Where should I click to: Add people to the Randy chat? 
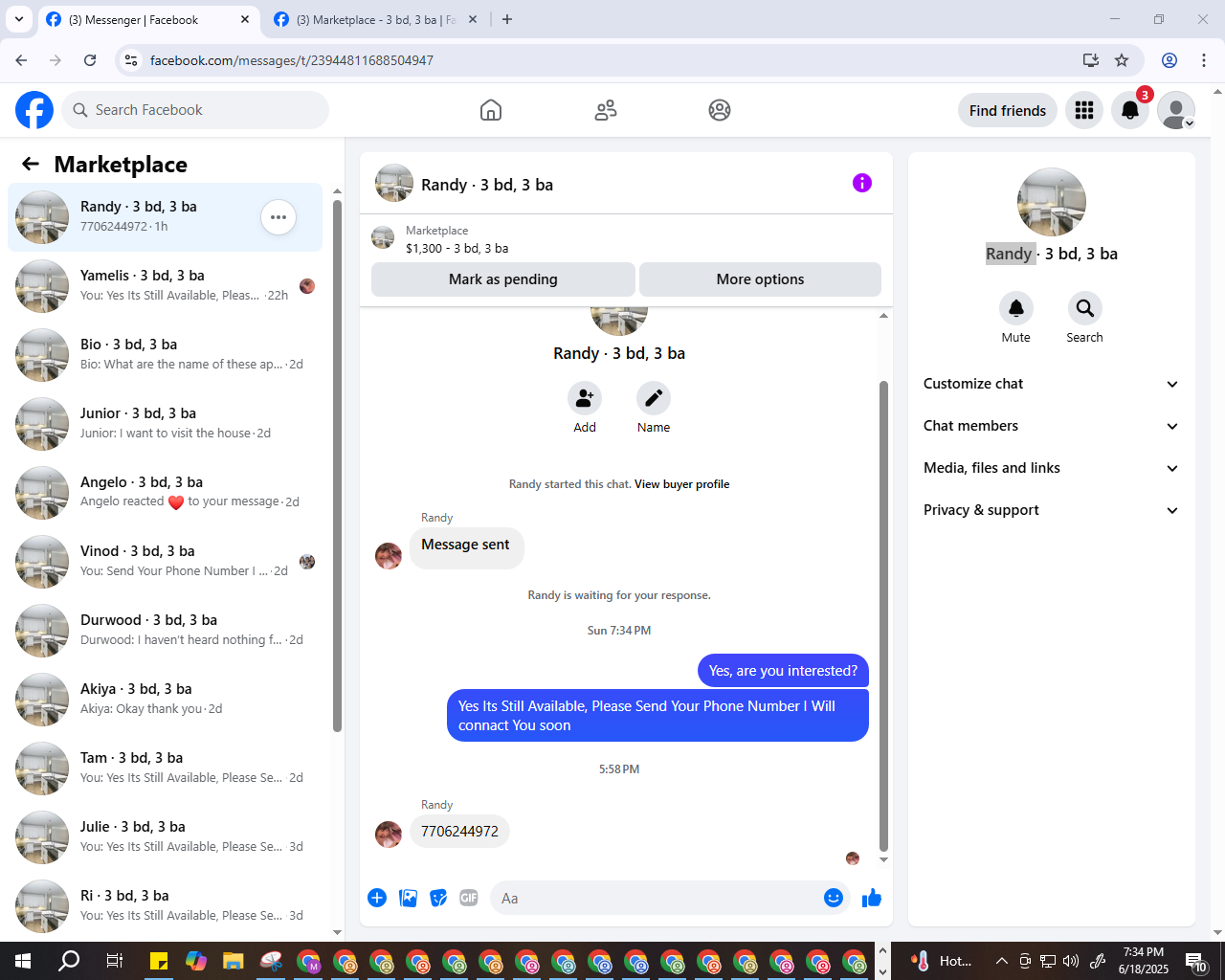585,398
